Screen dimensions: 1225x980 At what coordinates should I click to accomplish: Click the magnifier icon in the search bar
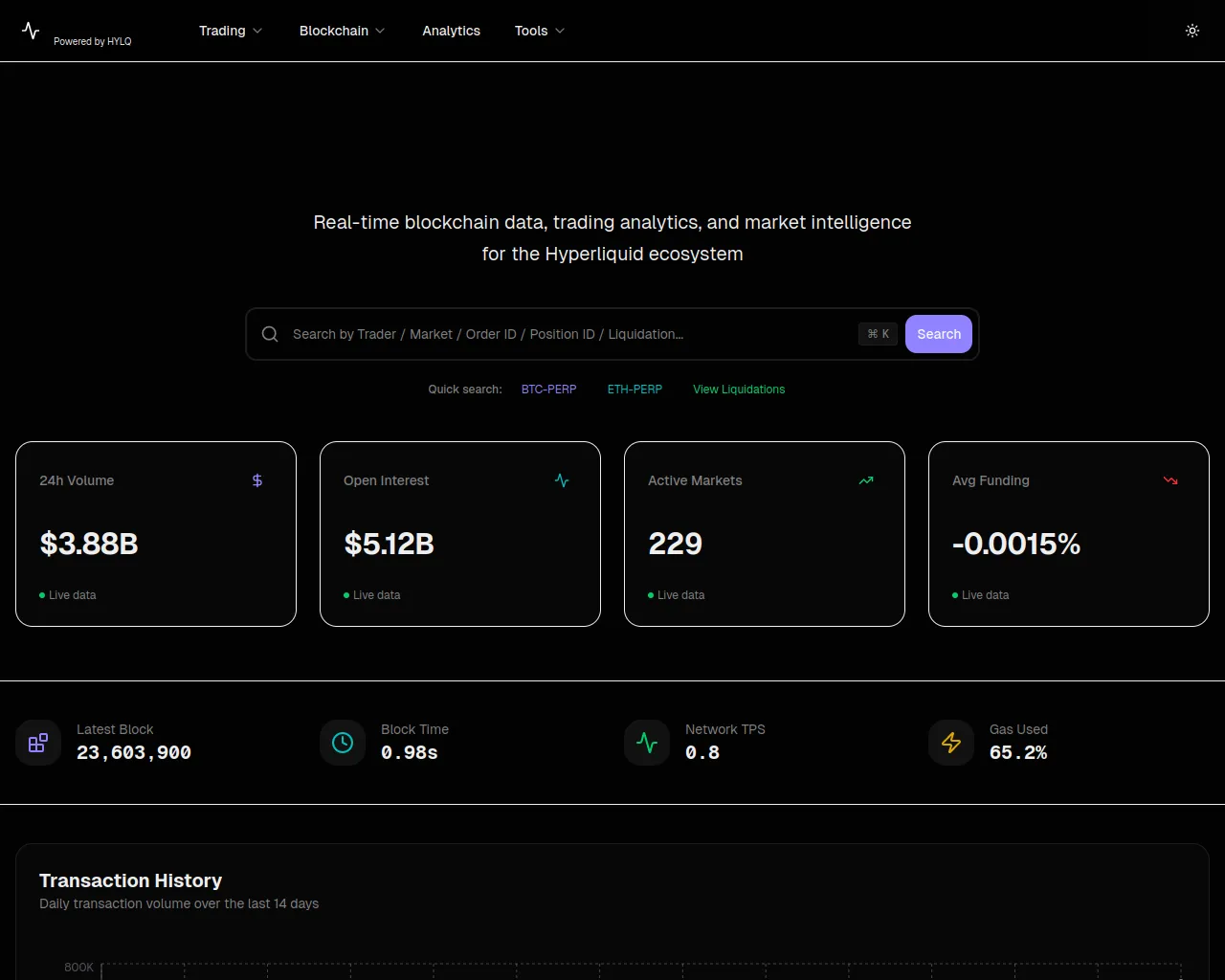(270, 334)
